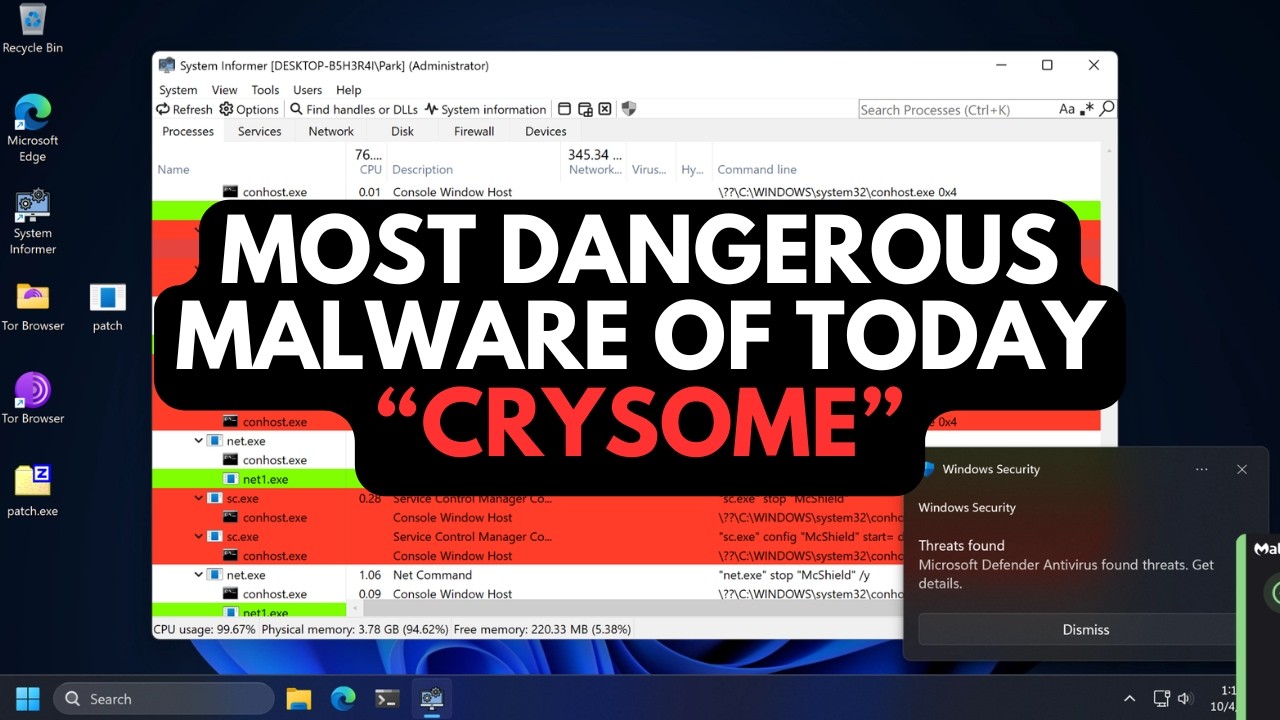Open notification options three-dot menu

pos(1202,469)
